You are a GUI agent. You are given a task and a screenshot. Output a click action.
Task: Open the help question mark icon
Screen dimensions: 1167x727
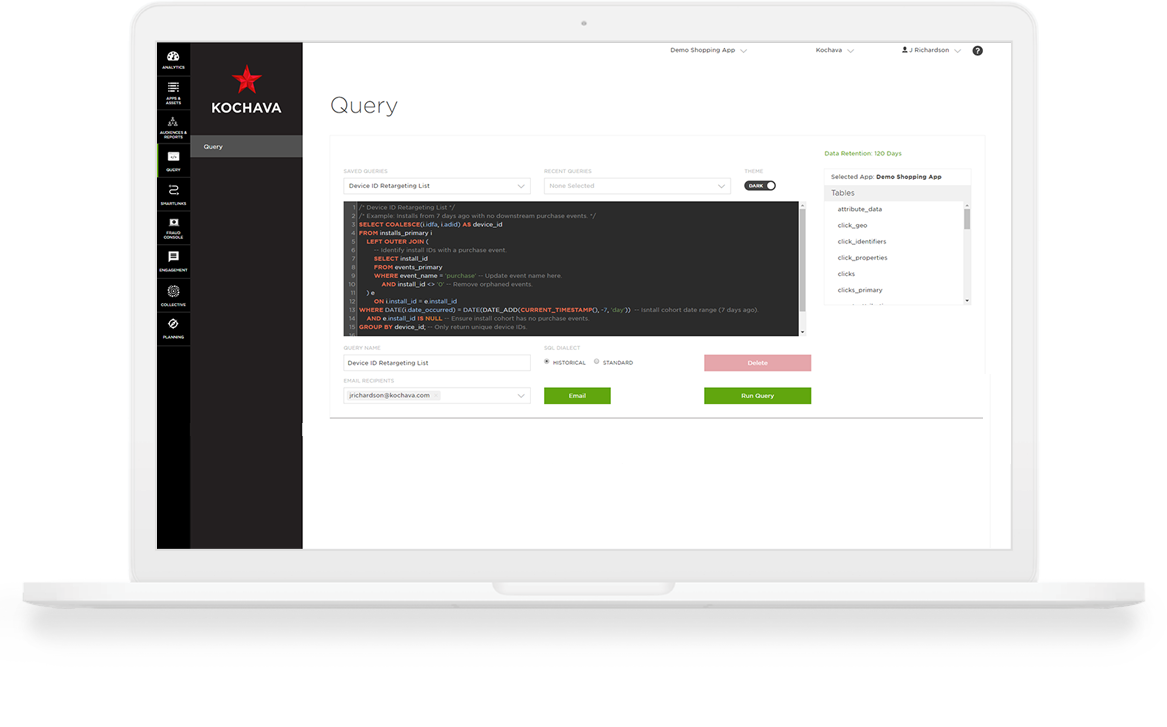(977, 51)
